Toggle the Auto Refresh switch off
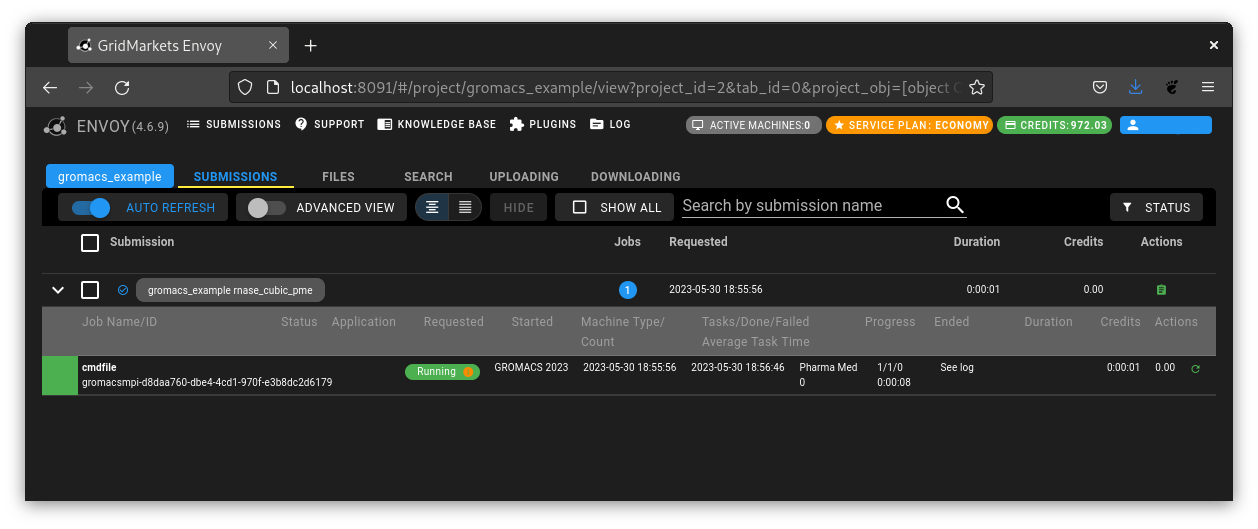Viewport: 1258px width, 529px height. pos(91,207)
